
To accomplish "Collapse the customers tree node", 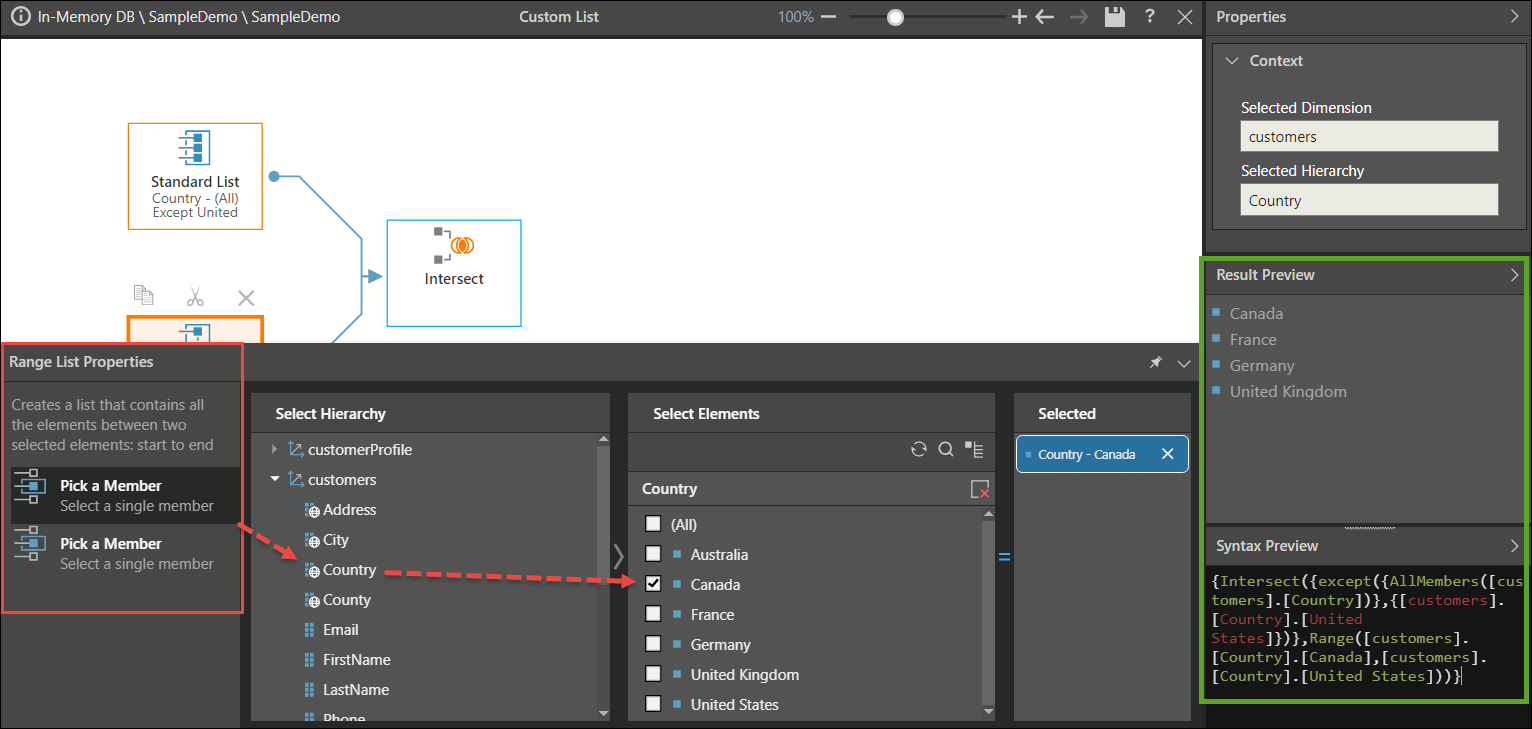I will click(x=275, y=480).
